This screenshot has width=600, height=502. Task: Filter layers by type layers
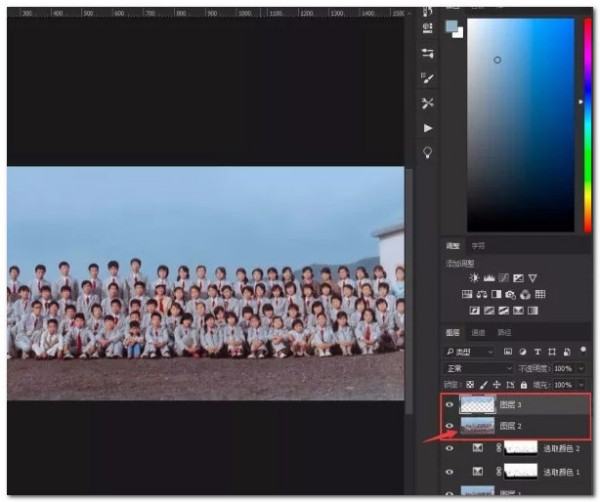click(537, 352)
